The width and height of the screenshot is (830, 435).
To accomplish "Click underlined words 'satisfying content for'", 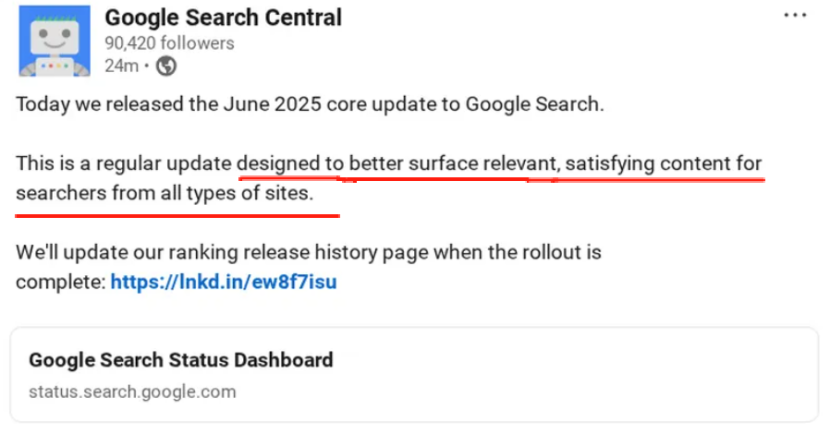I will click(645, 163).
